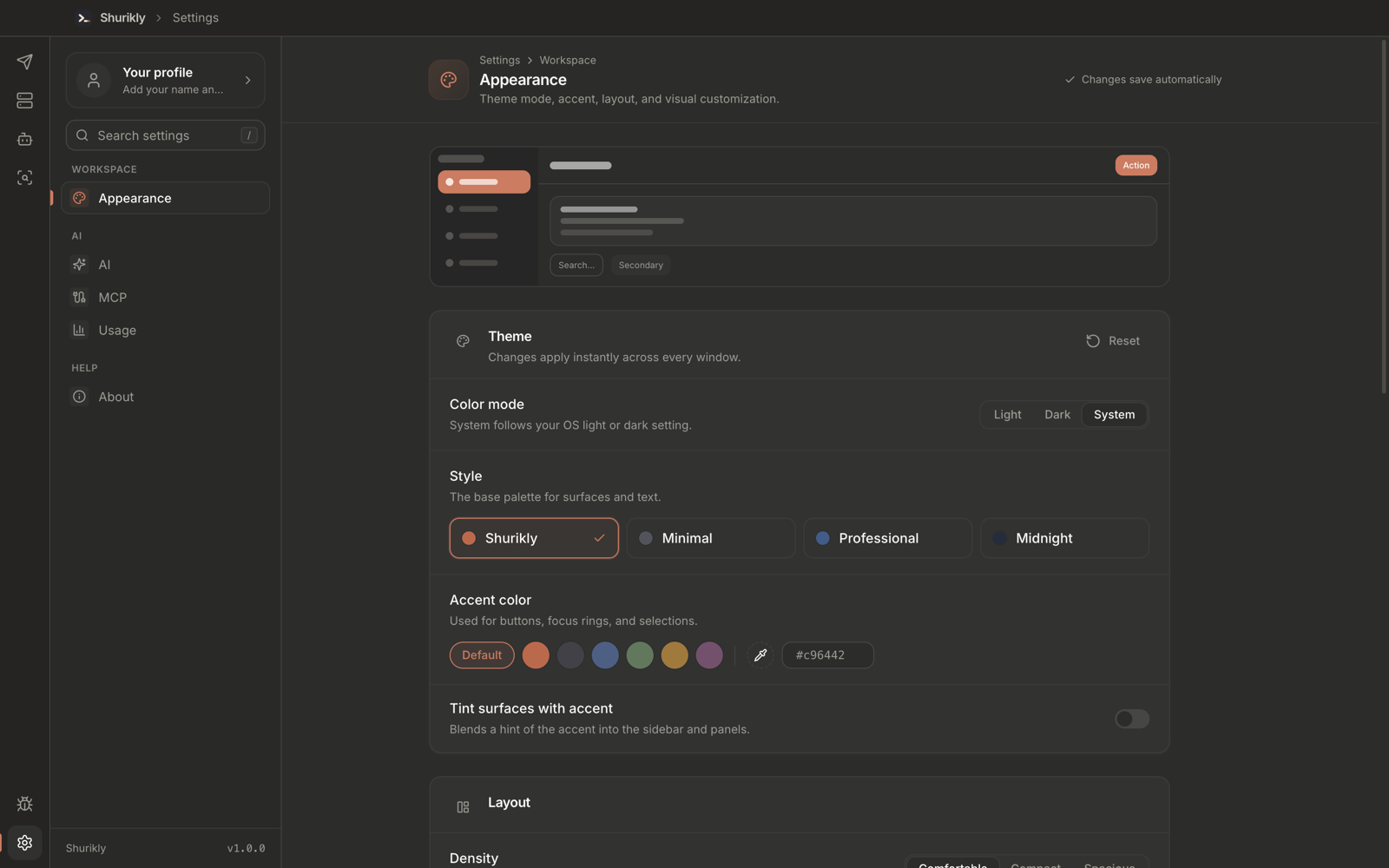1389x868 pixels.
Task: Click the About info icon
Action: click(x=79, y=397)
